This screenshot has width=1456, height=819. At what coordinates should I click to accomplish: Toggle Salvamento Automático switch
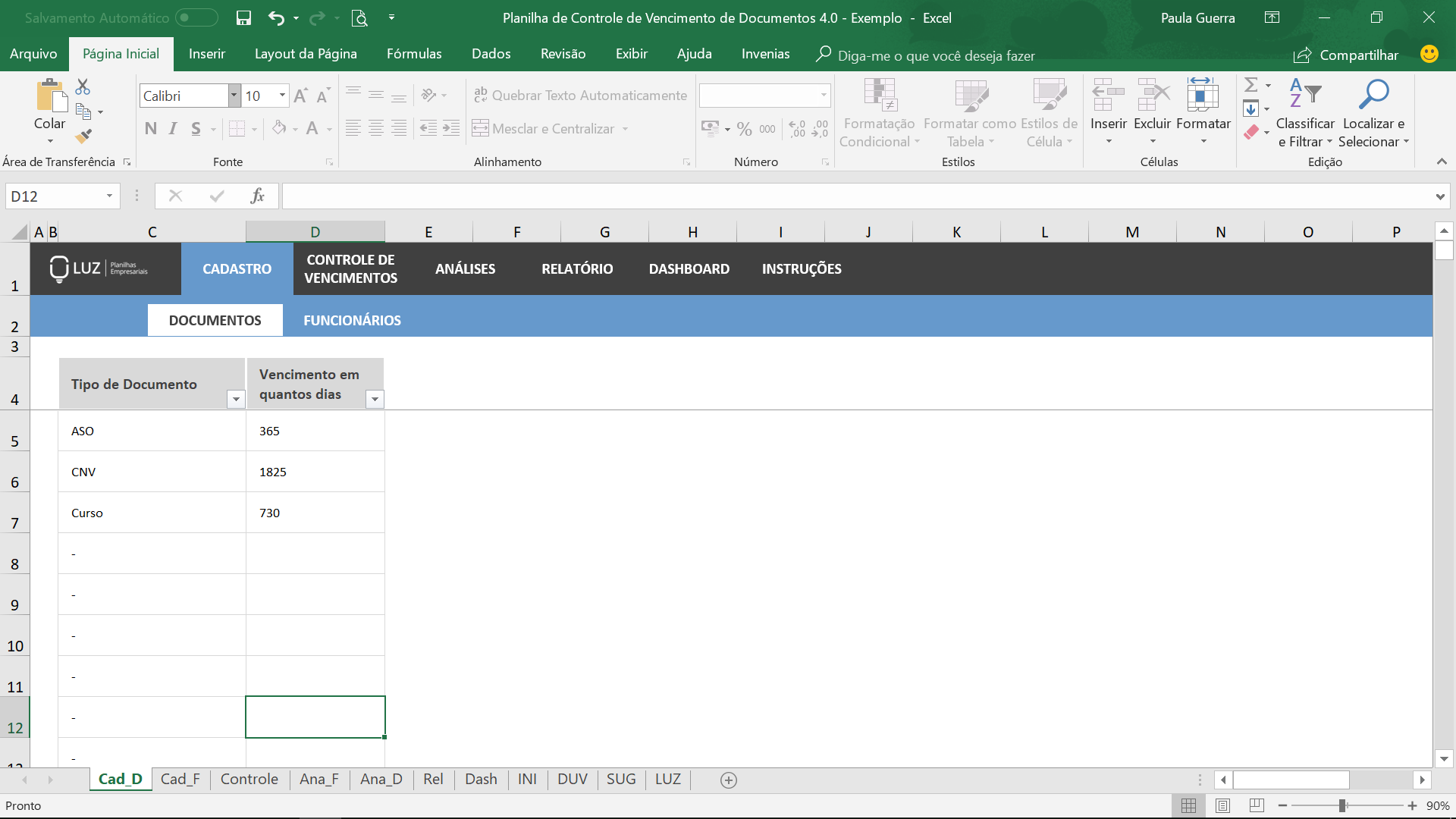(196, 18)
